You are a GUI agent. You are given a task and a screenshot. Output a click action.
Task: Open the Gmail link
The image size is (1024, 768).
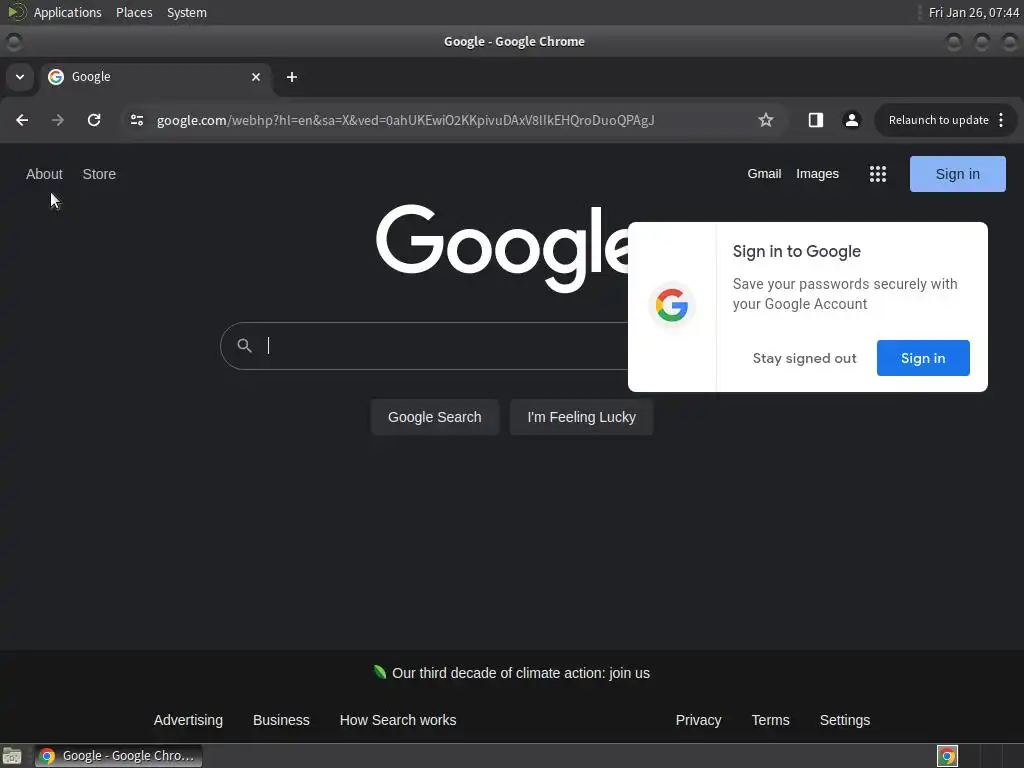pyautogui.click(x=764, y=174)
